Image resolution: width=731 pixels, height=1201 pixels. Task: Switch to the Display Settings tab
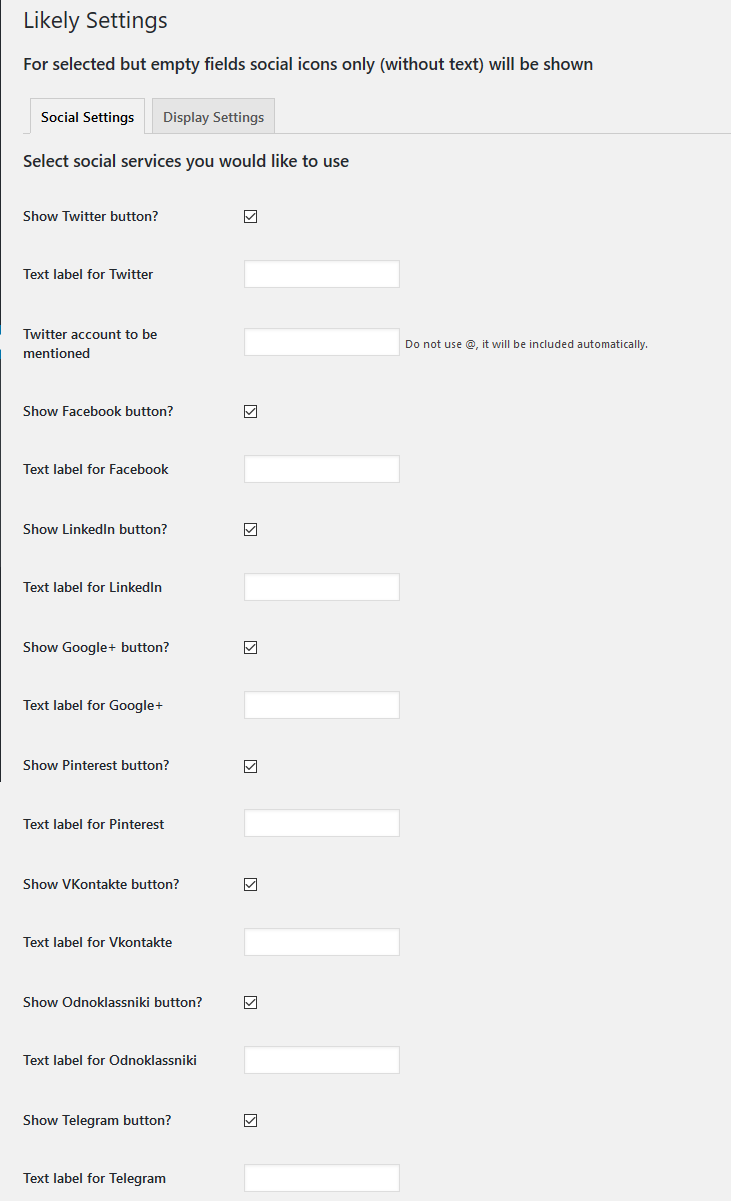tap(214, 117)
